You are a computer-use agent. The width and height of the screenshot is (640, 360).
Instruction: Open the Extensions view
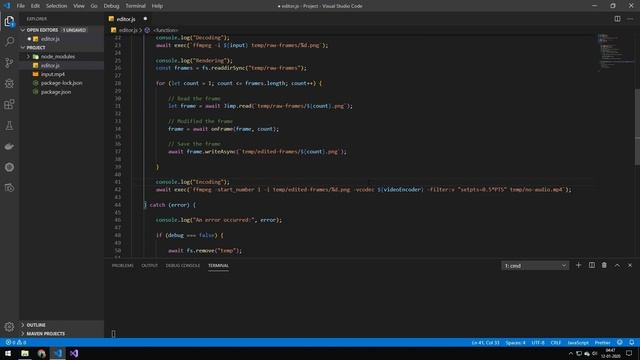[x=9, y=104]
